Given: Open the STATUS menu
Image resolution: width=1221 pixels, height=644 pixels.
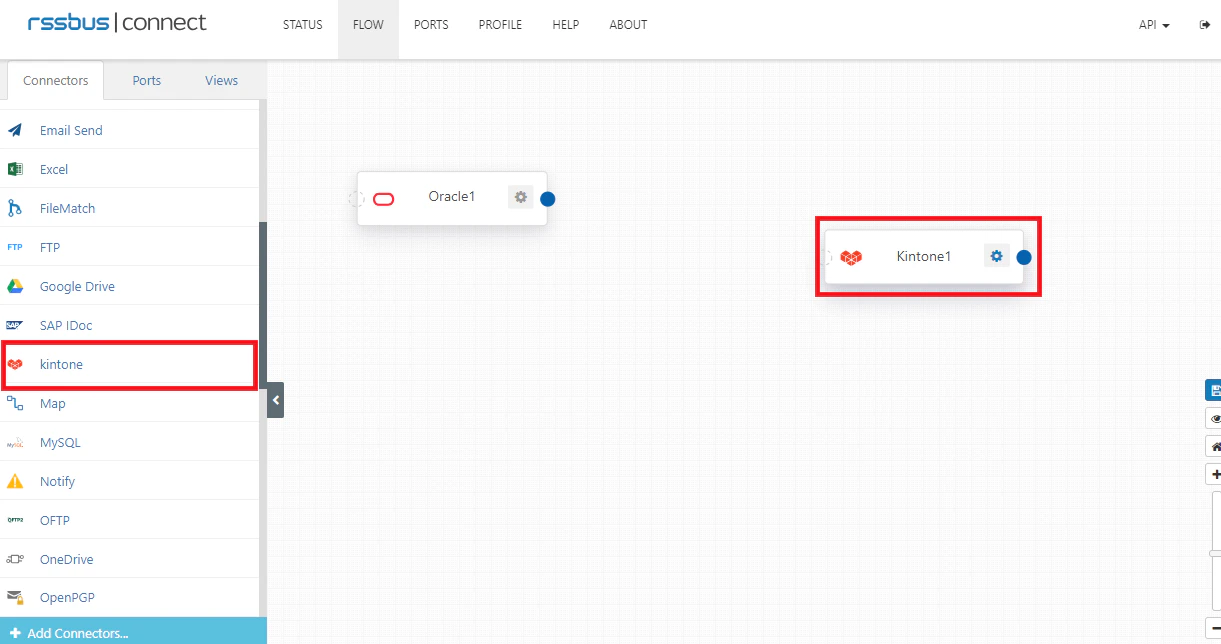Looking at the screenshot, I should [x=303, y=25].
